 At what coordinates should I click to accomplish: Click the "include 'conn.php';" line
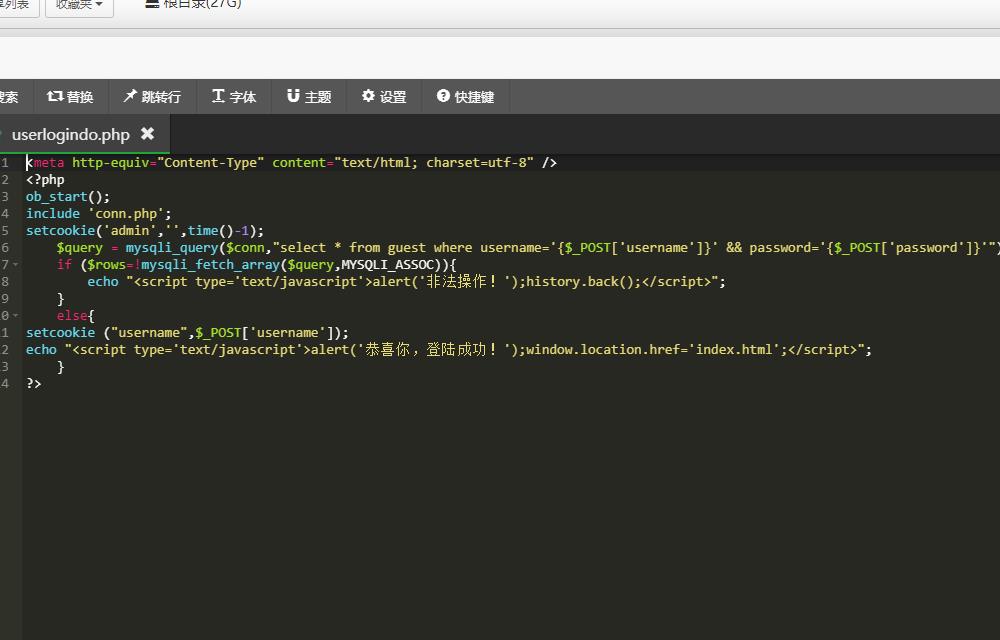(99, 214)
